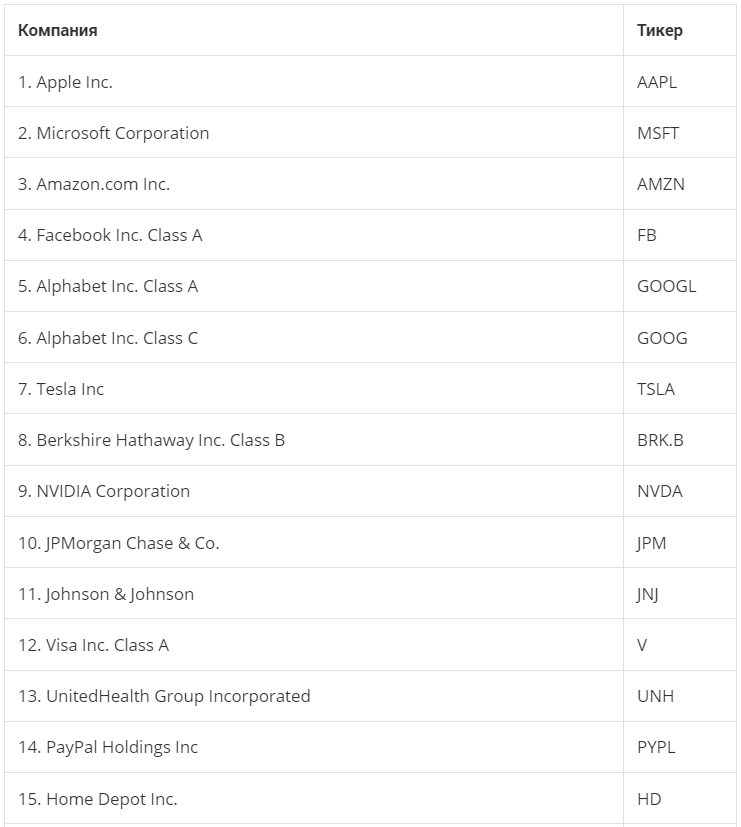Click the FB ticker cell
Screen dimensions: 741x827
[647, 235]
